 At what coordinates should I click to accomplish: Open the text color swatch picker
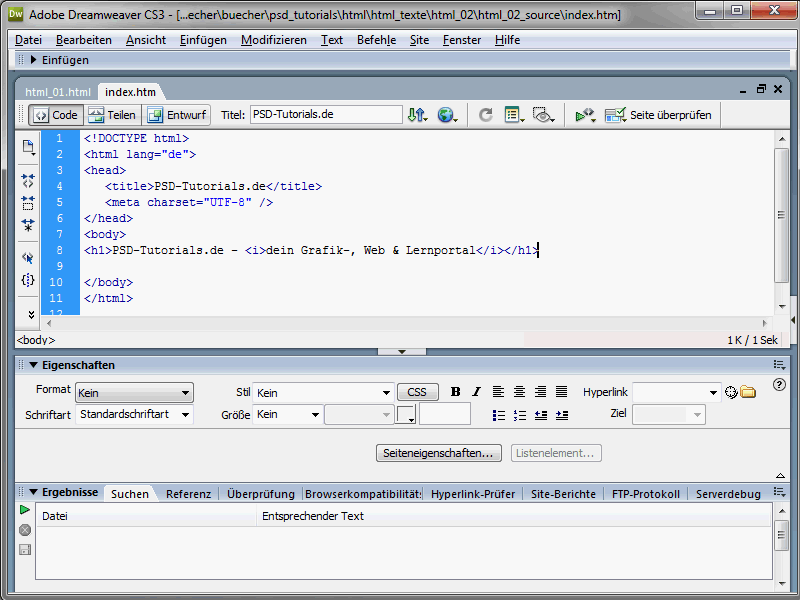pyautogui.click(x=406, y=414)
